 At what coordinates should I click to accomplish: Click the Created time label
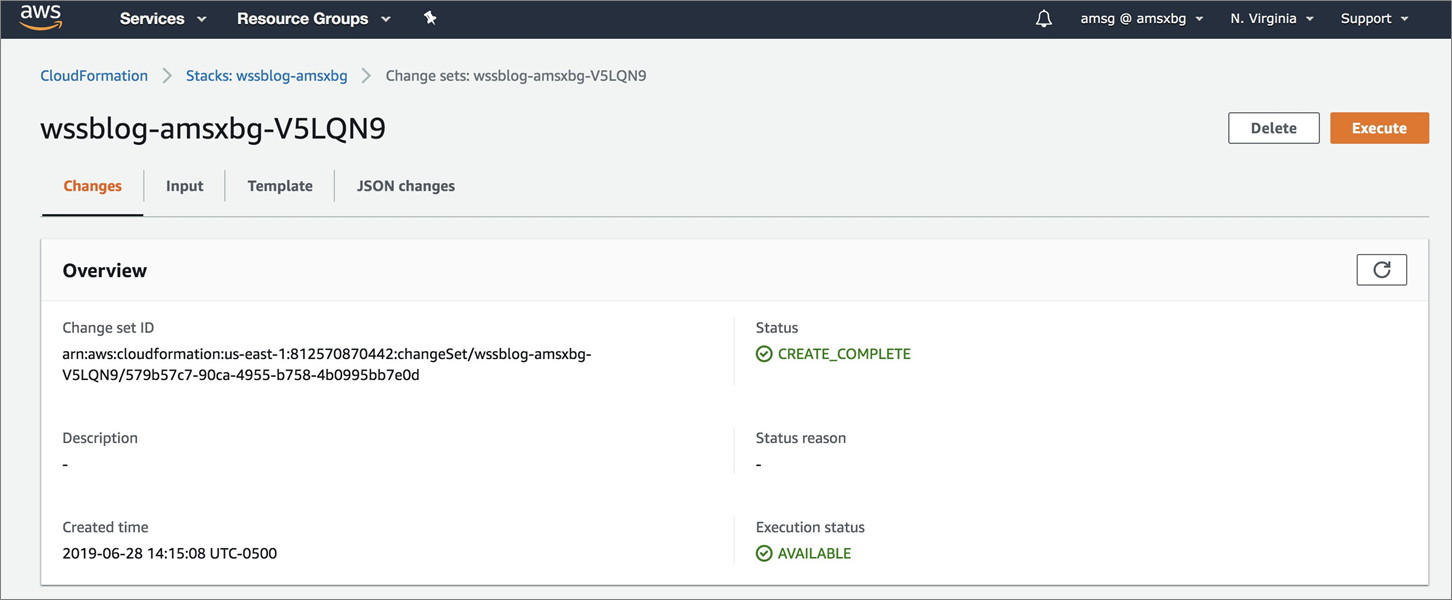coord(105,527)
